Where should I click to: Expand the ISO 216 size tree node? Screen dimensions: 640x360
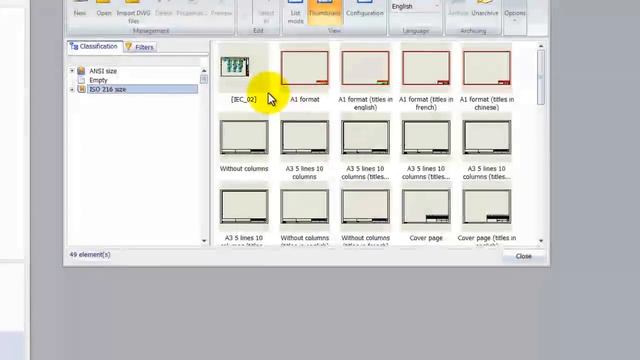72,89
